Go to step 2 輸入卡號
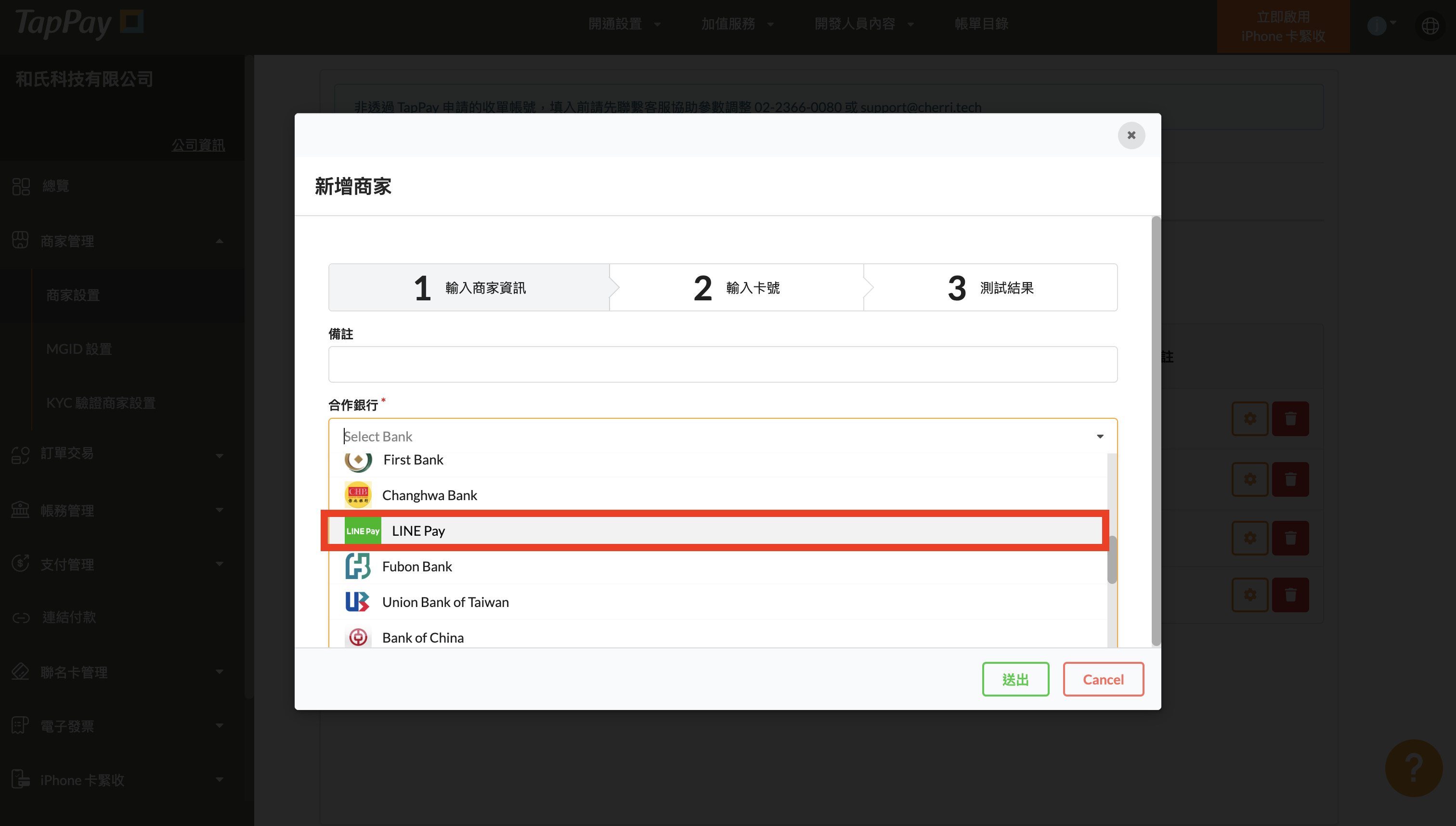Viewport: 1456px width, 826px height. point(737,288)
